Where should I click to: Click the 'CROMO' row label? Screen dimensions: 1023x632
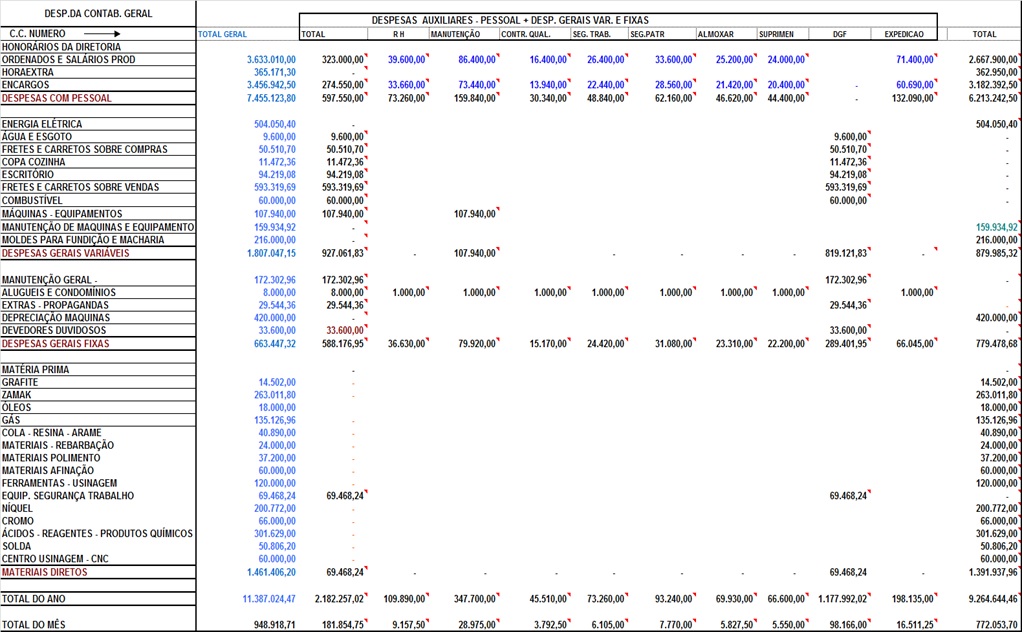(18, 521)
